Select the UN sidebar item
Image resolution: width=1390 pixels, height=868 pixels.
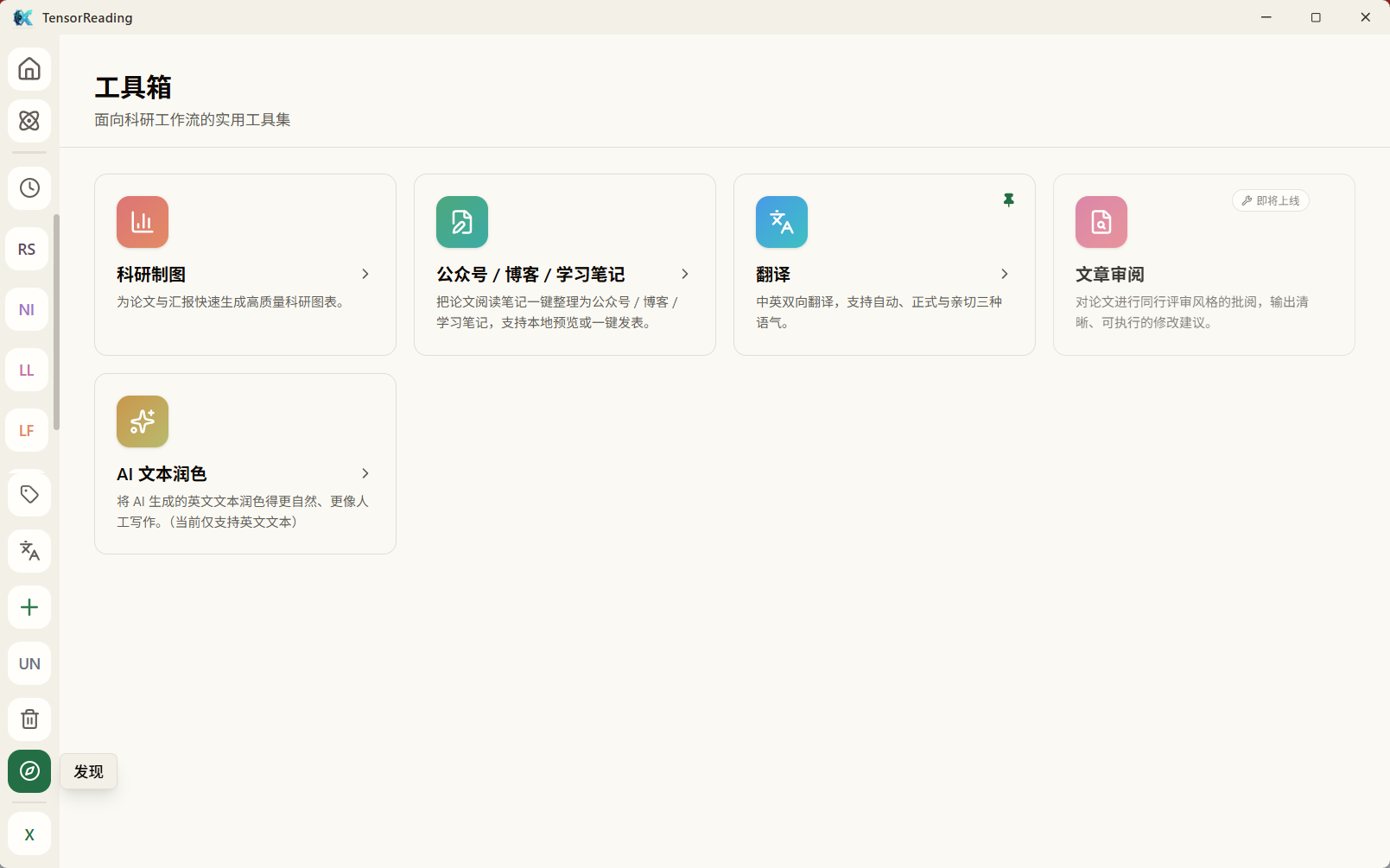tap(29, 663)
